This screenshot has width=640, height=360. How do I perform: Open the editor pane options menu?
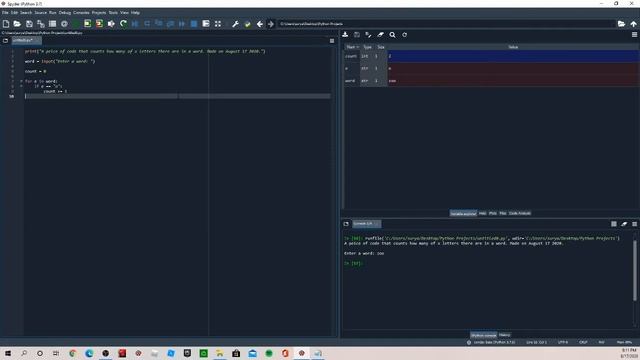pos(332,41)
